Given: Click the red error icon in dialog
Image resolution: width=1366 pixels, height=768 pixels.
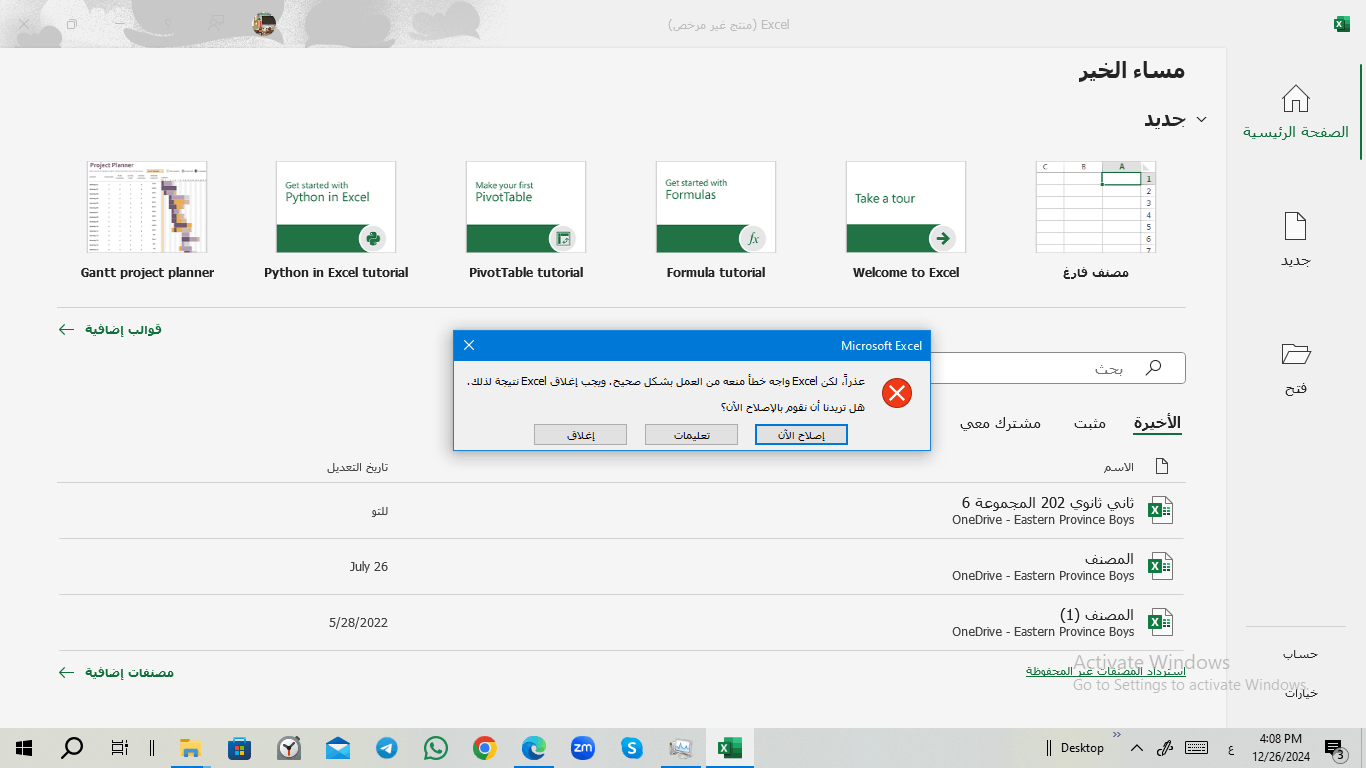Looking at the screenshot, I should point(897,393).
